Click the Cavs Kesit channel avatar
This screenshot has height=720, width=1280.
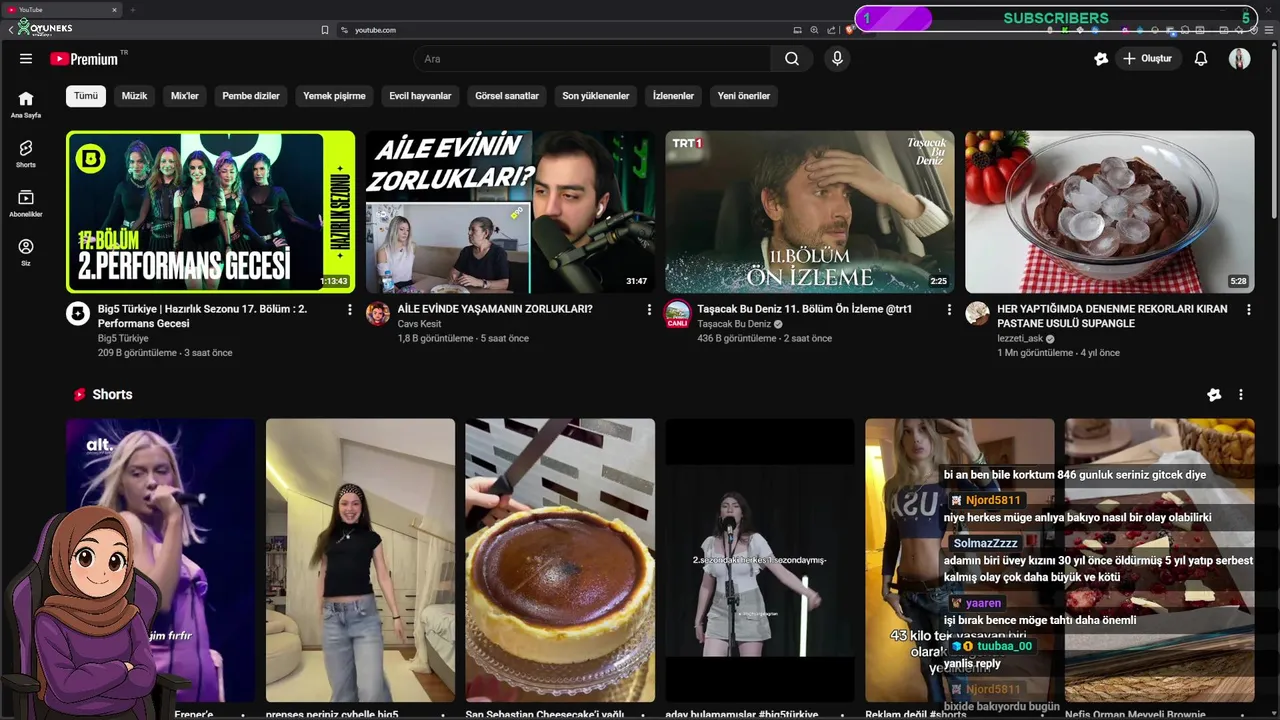click(x=378, y=314)
